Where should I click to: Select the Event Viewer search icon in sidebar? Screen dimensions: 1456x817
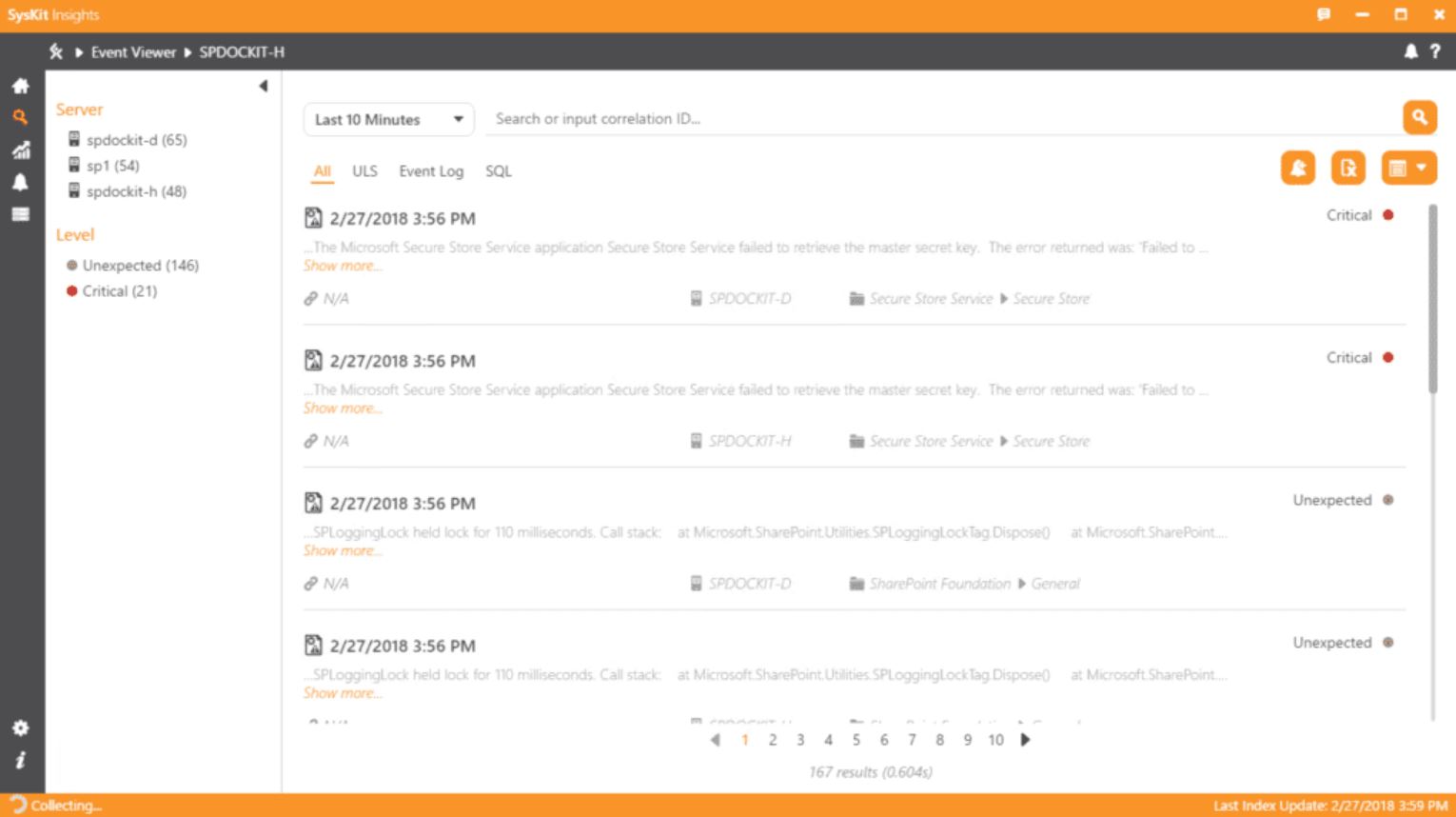20,118
